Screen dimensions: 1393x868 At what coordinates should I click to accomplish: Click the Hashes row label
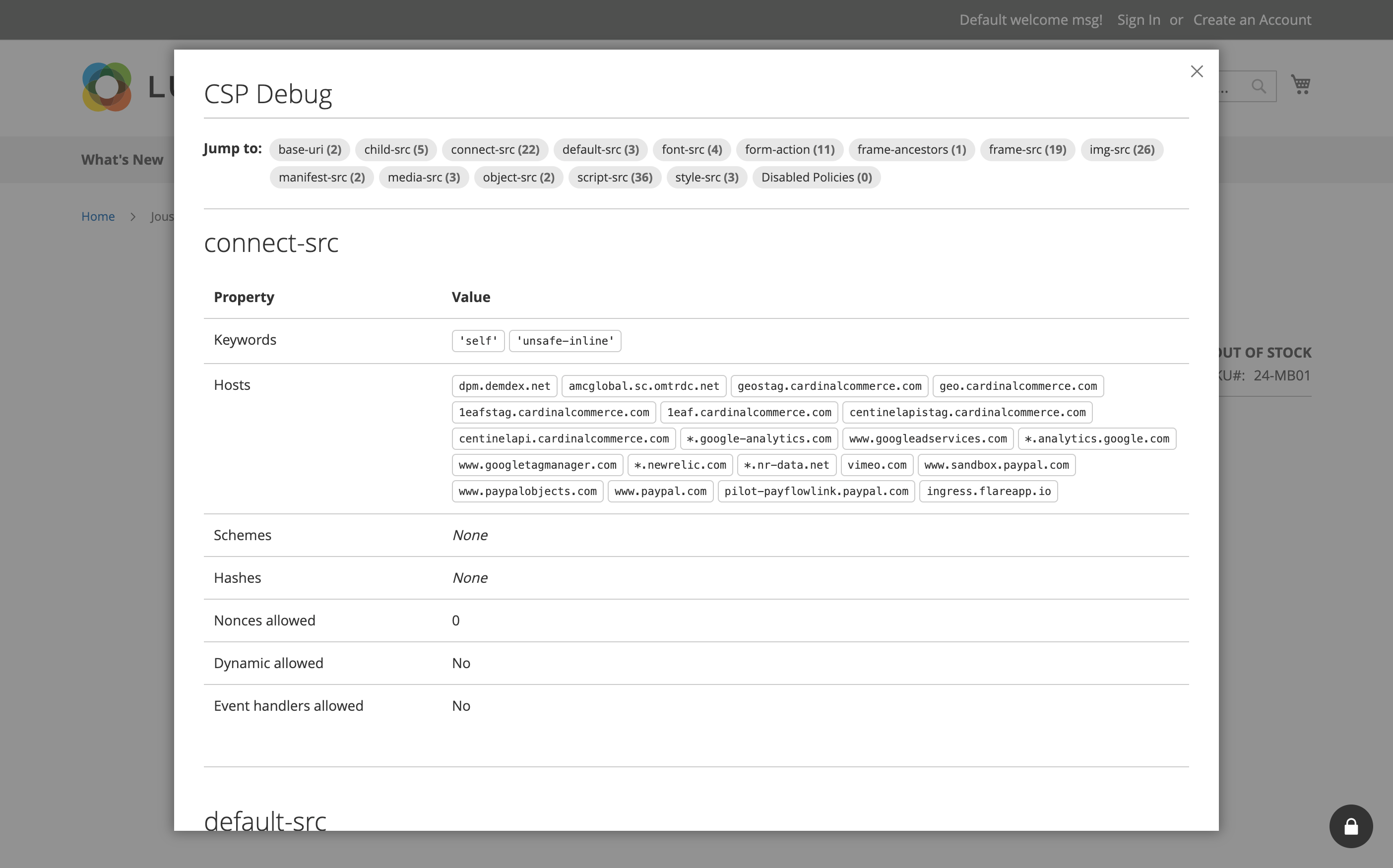click(237, 577)
